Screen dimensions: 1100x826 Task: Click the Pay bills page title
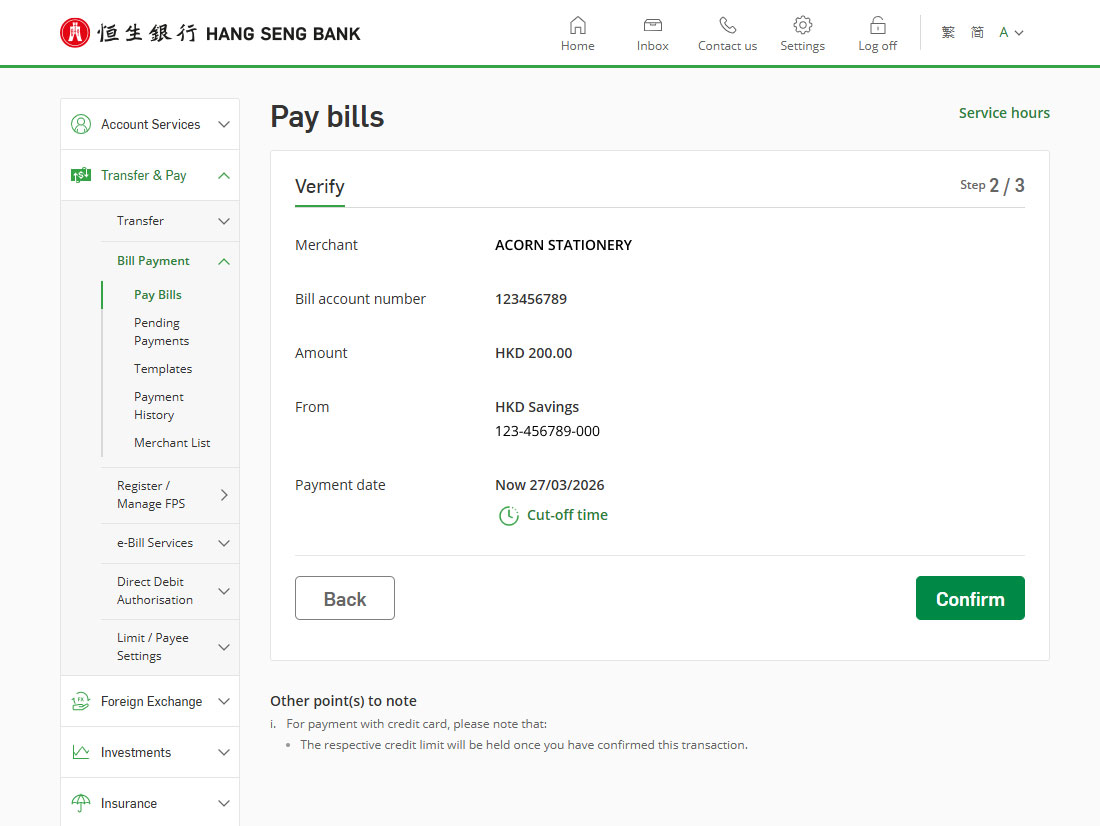coord(328,116)
